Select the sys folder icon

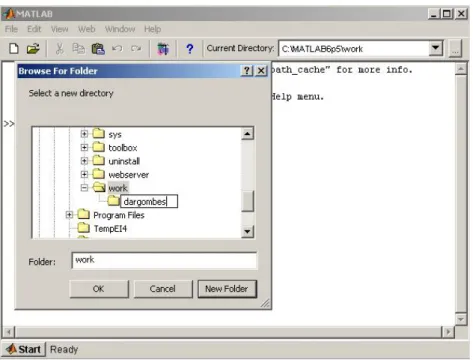click(99, 134)
